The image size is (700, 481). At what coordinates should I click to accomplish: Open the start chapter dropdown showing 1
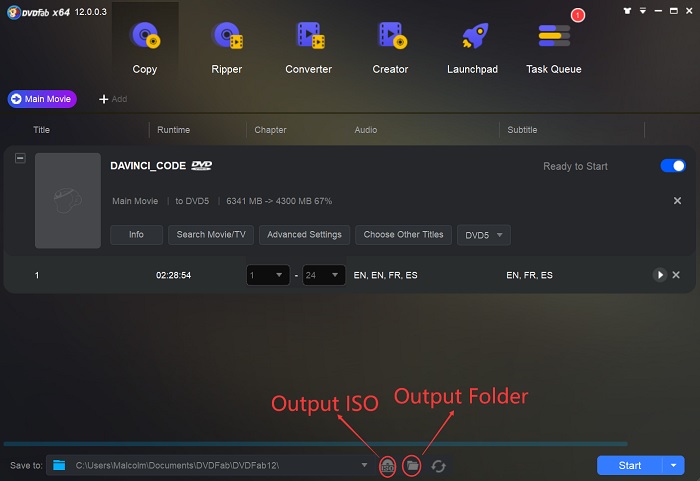[x=268, y=275]
